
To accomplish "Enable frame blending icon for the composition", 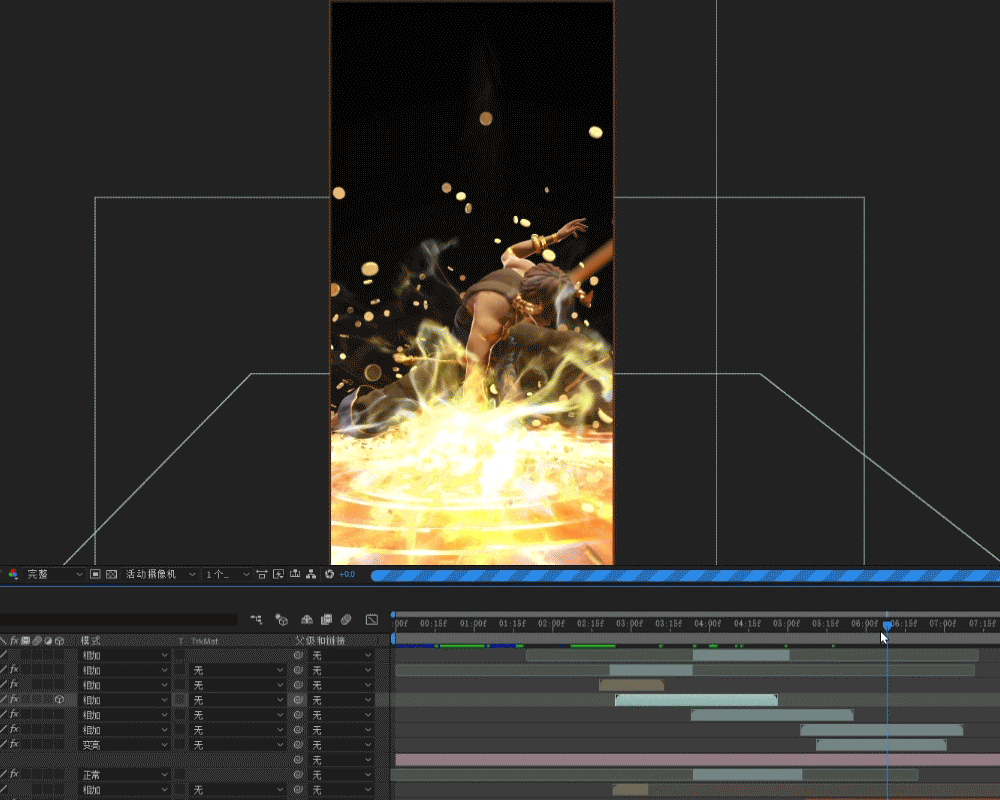I will pyautogui.click(x=327, y=619).
